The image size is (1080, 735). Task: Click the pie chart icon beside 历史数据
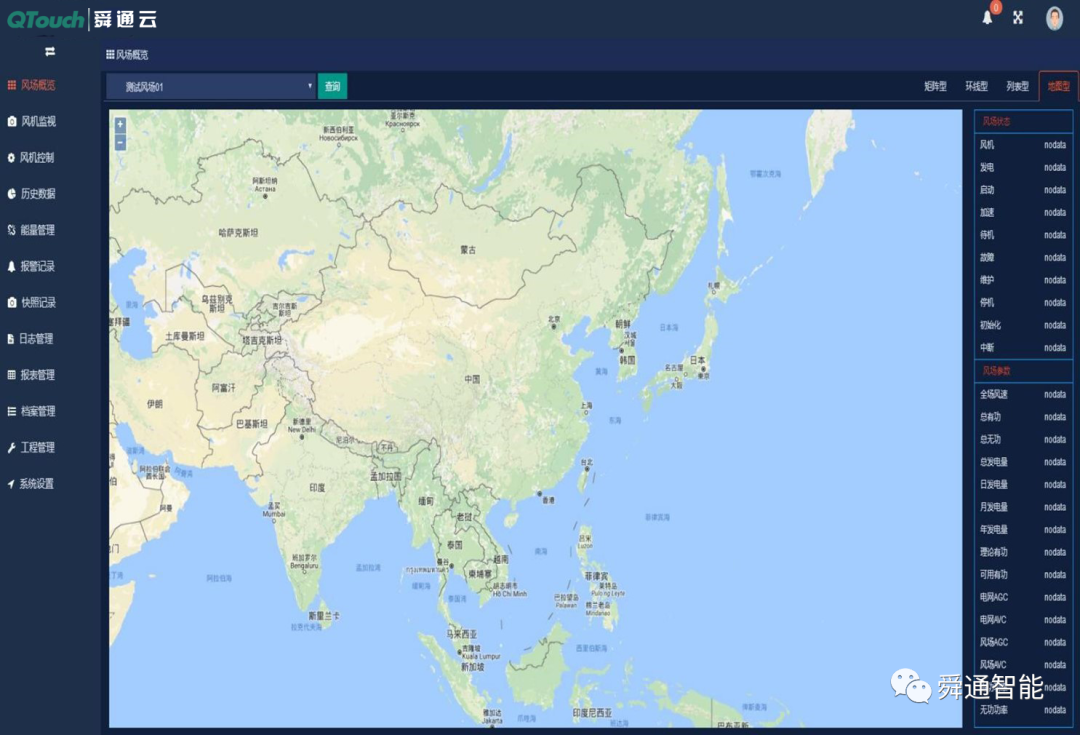pos(12,194)
